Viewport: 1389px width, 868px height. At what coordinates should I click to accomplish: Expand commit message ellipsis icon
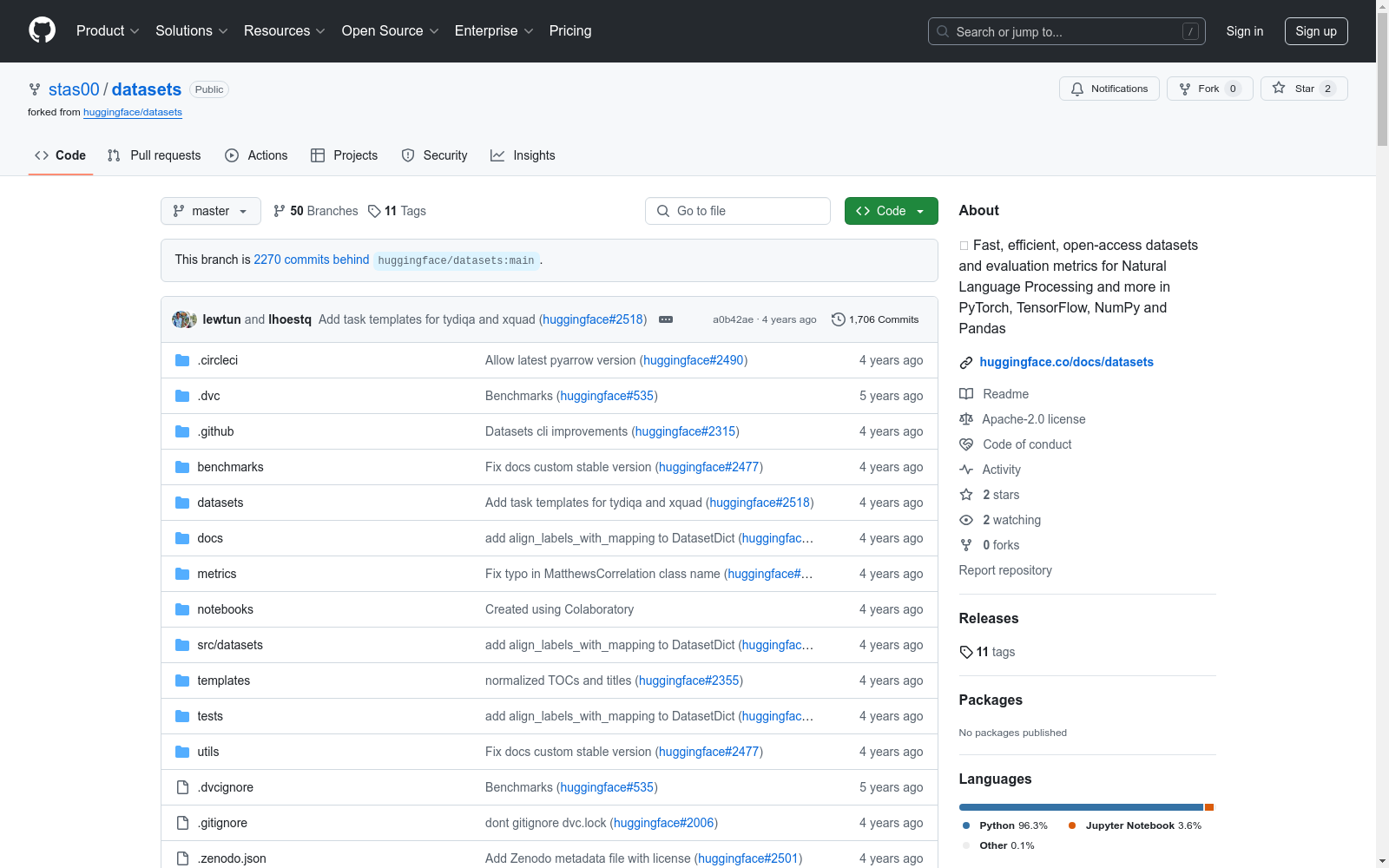666,319
